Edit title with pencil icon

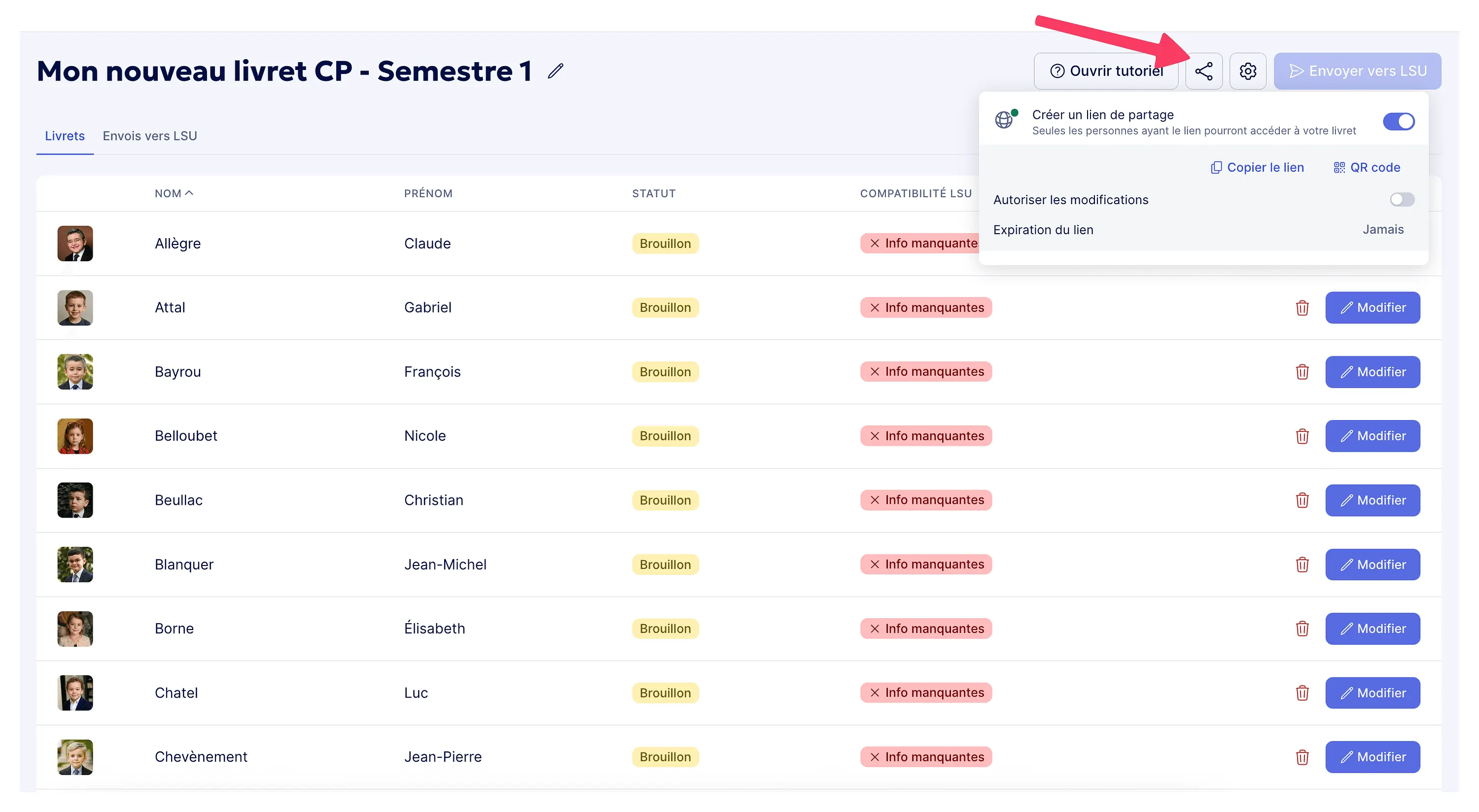coord(555,71)
